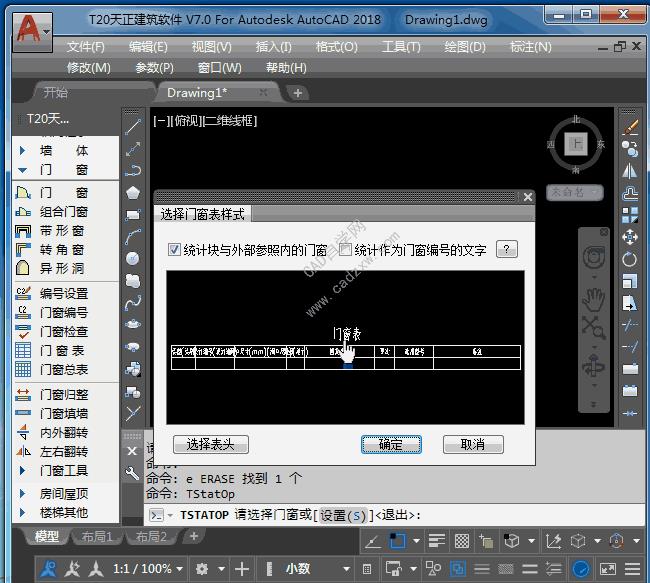
Task: Toggle lineweight display in status bar
Action: (437, 541)
